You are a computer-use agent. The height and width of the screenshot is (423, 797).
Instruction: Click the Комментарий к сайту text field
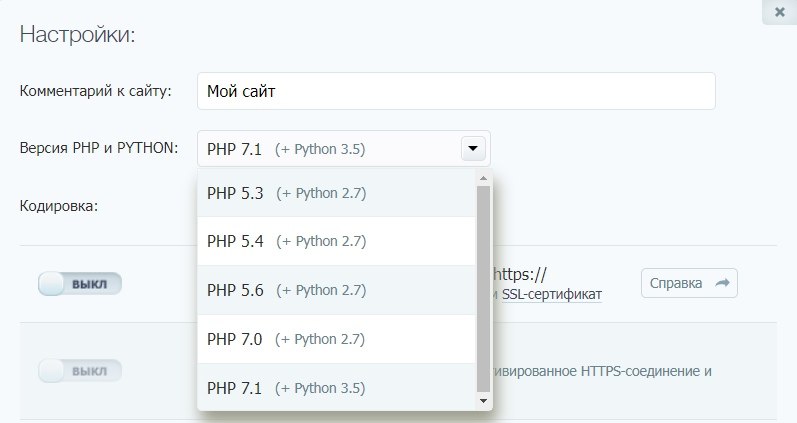[456, 91]
